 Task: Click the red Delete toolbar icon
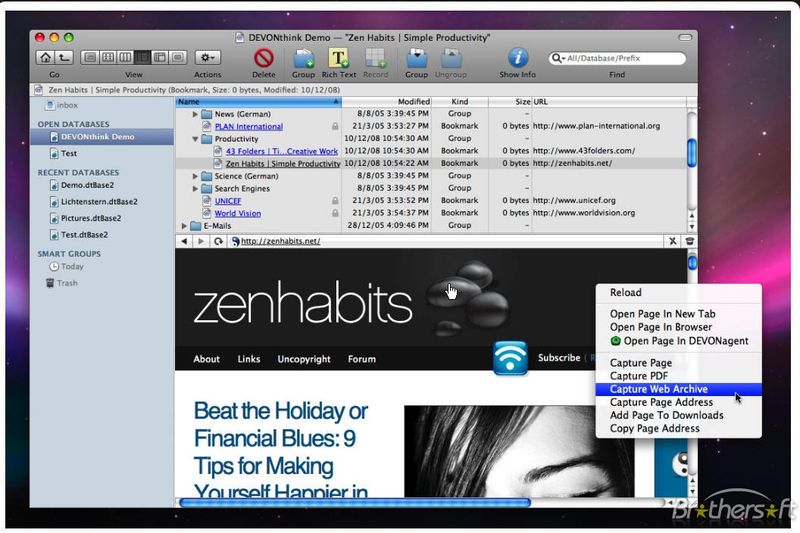point(264,58)
